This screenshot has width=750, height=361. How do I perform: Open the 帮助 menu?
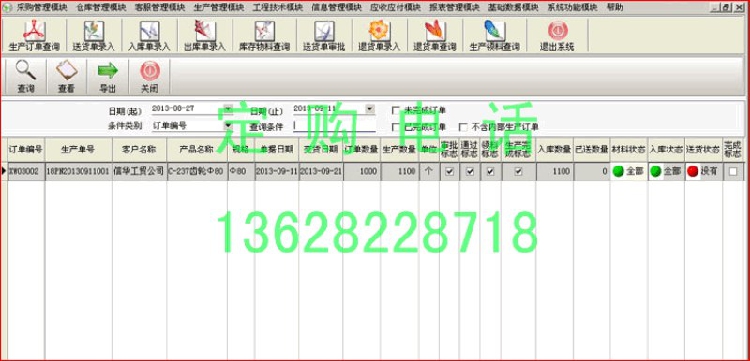click(x=615, y=8)
